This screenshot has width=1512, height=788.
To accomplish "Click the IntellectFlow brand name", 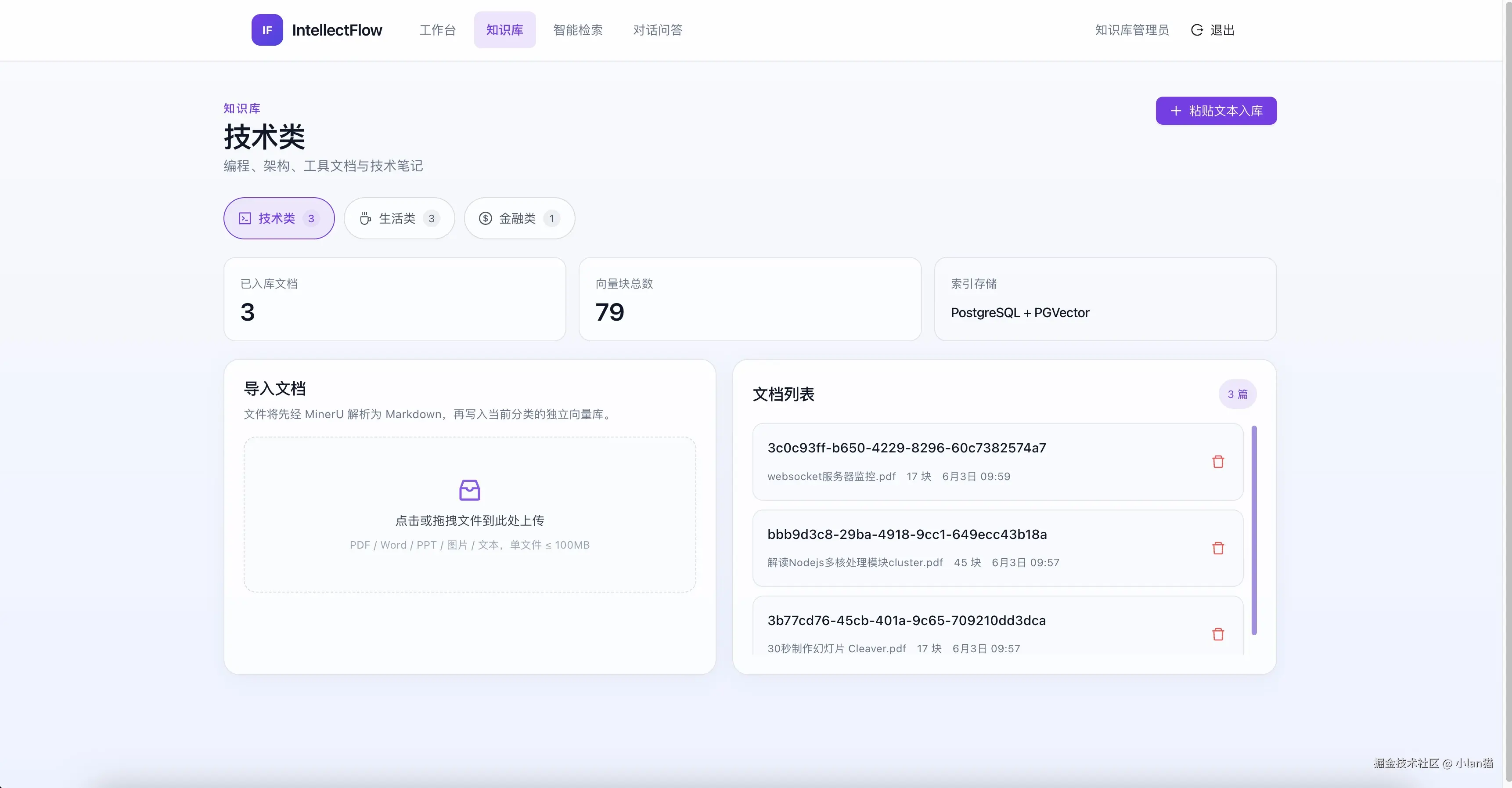I will pos(337,30).
